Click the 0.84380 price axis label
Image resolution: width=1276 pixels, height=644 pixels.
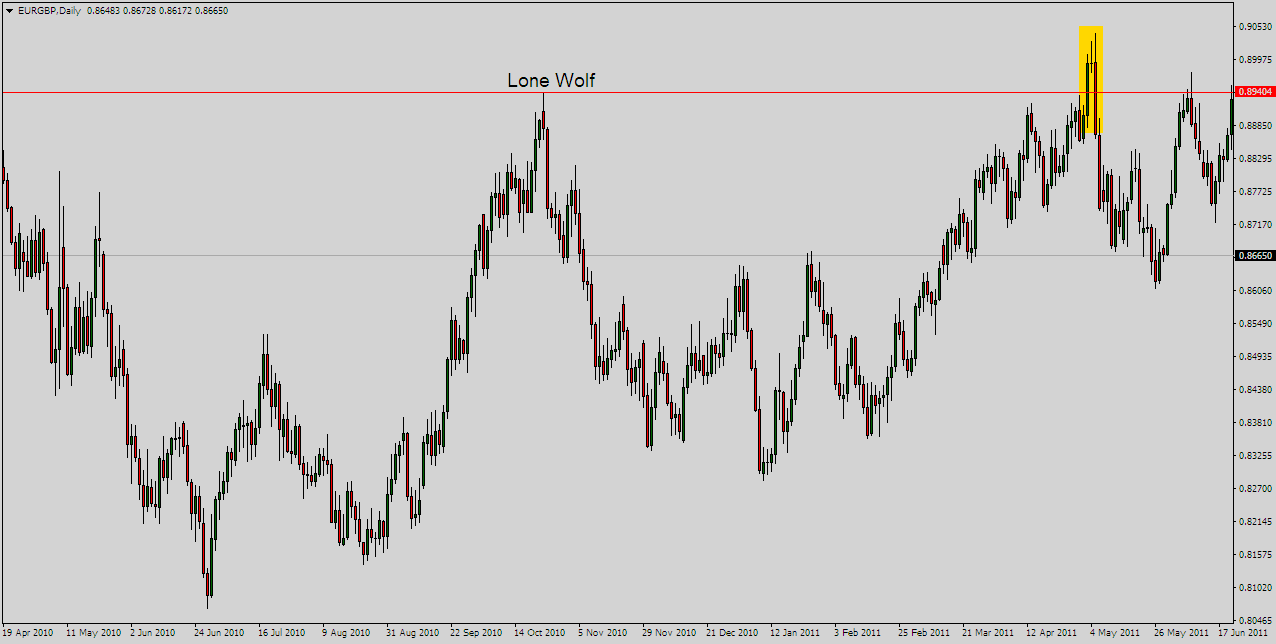(1257, 389)
